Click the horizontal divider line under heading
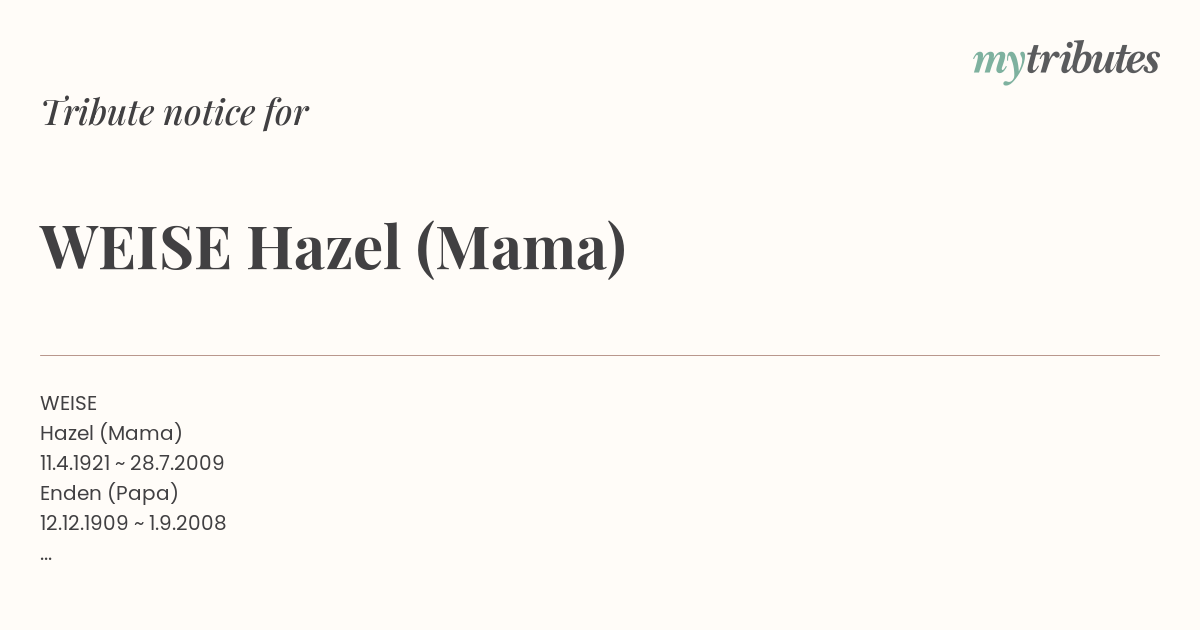Screen dimensions: 1200x630 [600, 355]
